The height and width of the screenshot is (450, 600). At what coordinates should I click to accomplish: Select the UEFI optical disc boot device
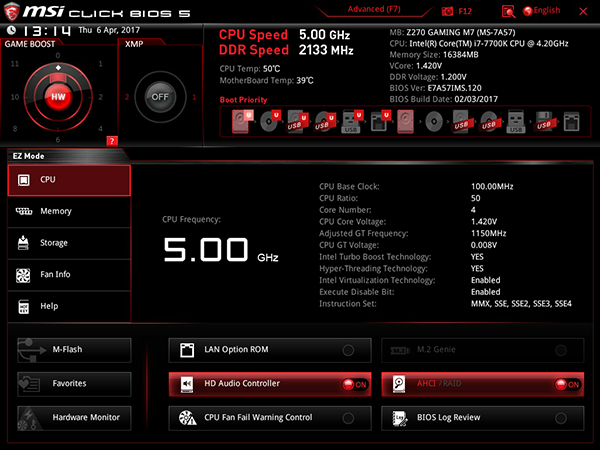click(x=269, y=121)
